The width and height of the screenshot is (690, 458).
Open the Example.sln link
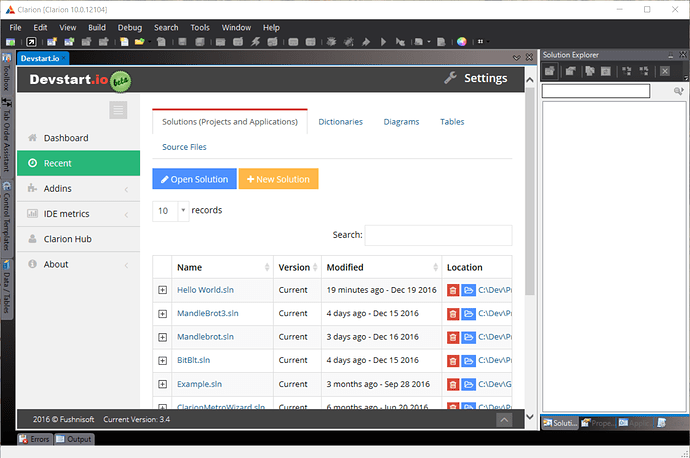199,384
